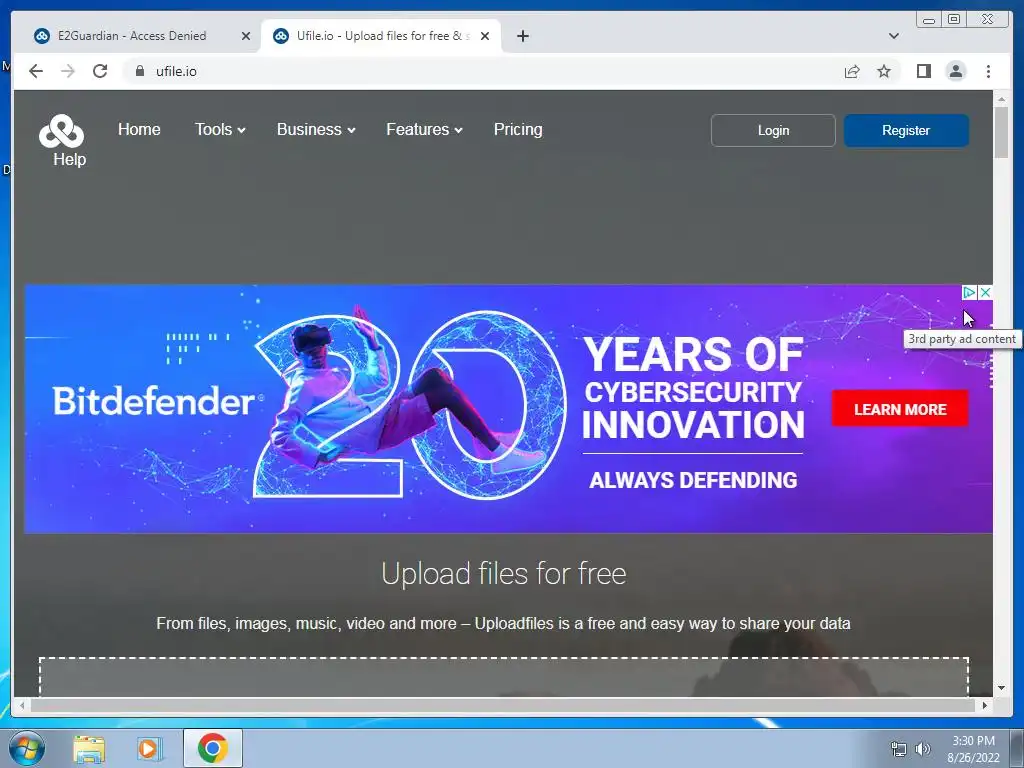Open the tab search chevron
This screenshot has width=1024, height=768.
893,36
